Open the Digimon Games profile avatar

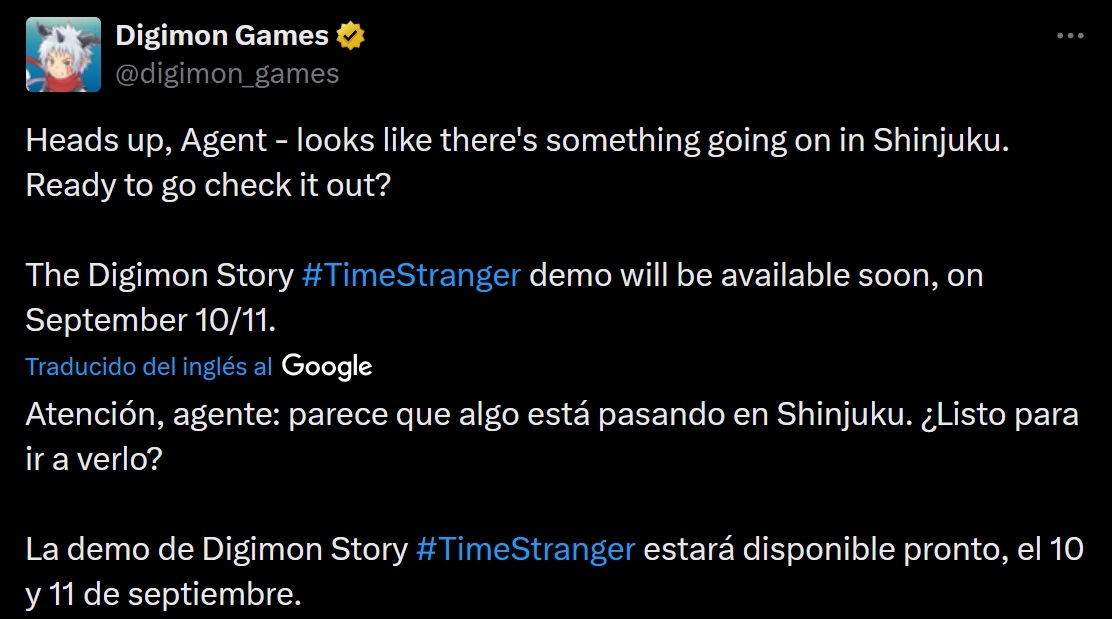pyautogui.click(x=63, y=55)
